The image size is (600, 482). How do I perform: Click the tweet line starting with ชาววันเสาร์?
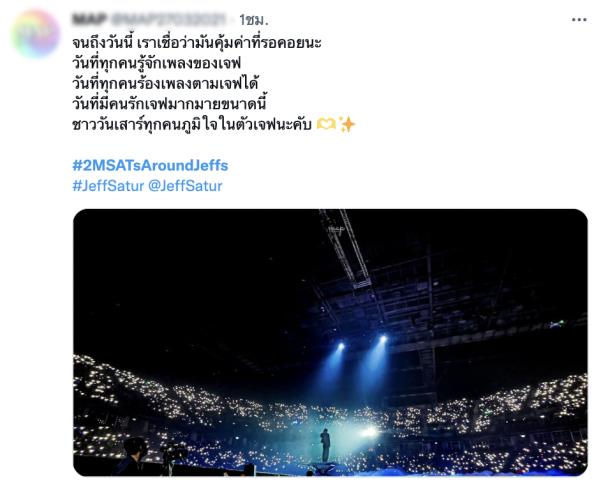pos(192,124)
